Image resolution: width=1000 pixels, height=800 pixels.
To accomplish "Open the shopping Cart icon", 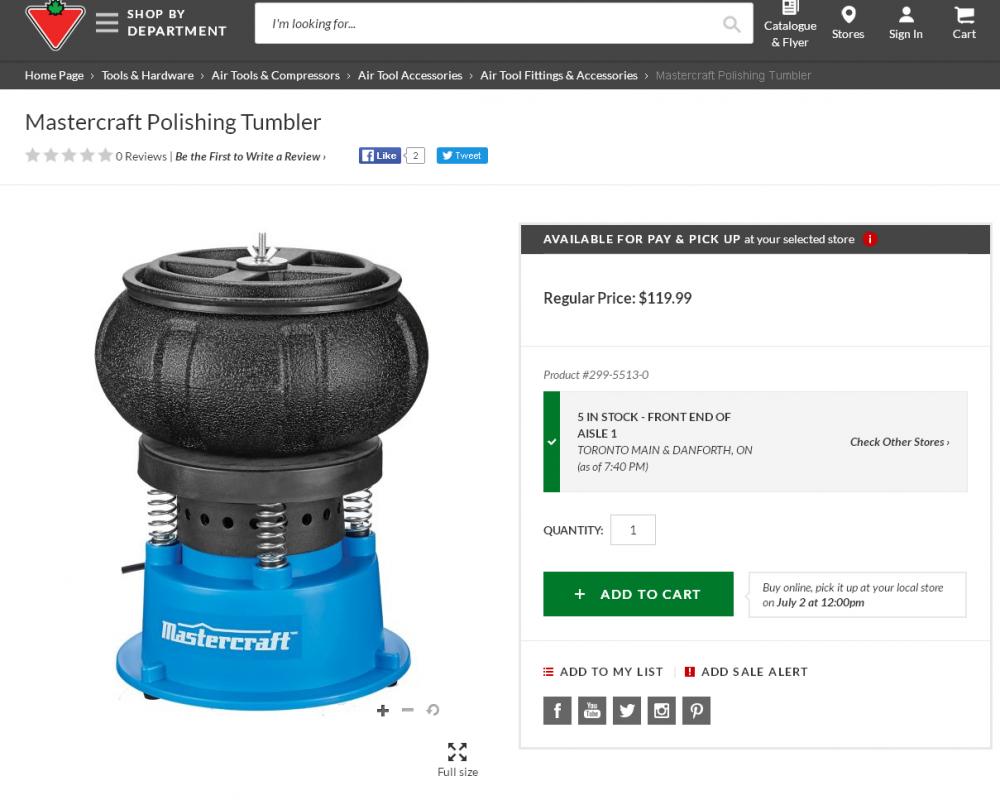I will pos(964,15).
